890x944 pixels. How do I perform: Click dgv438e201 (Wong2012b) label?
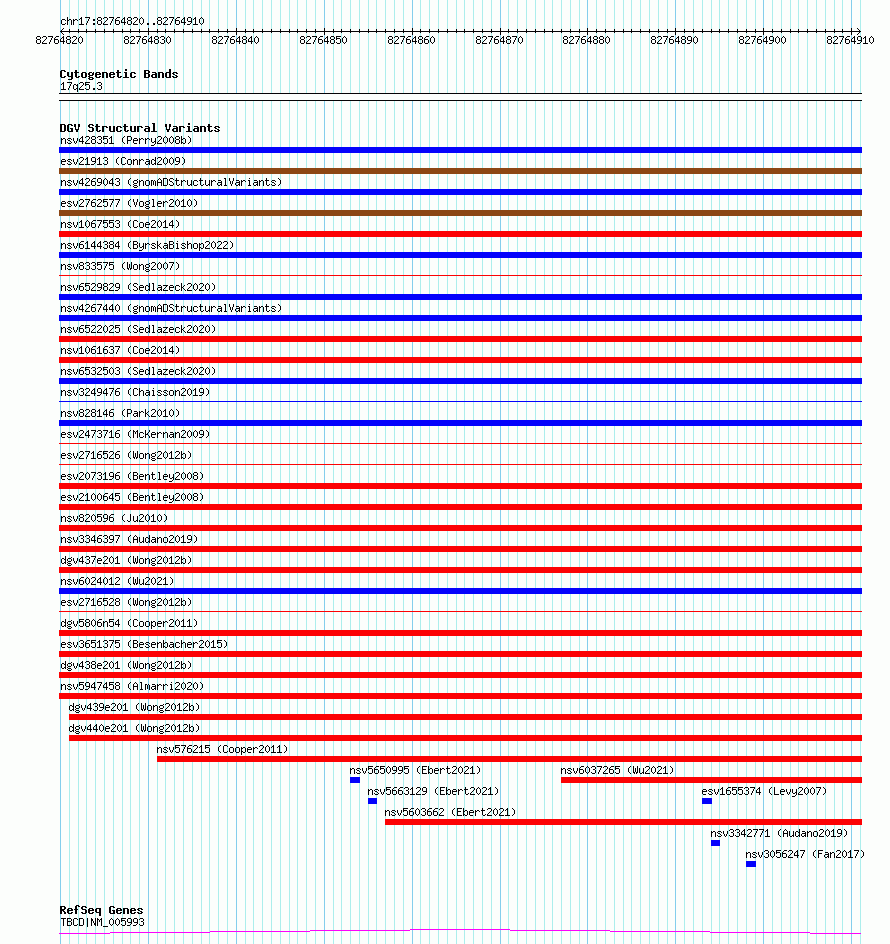coord(126,665)
